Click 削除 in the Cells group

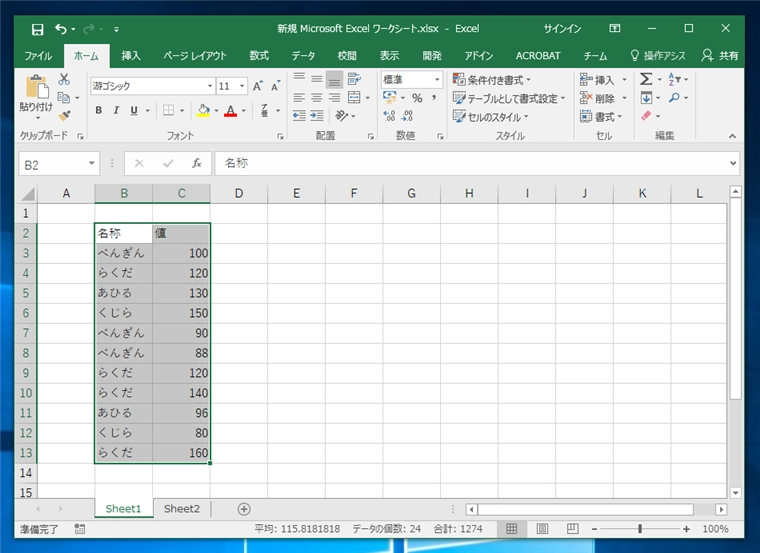tap(603, 98)
